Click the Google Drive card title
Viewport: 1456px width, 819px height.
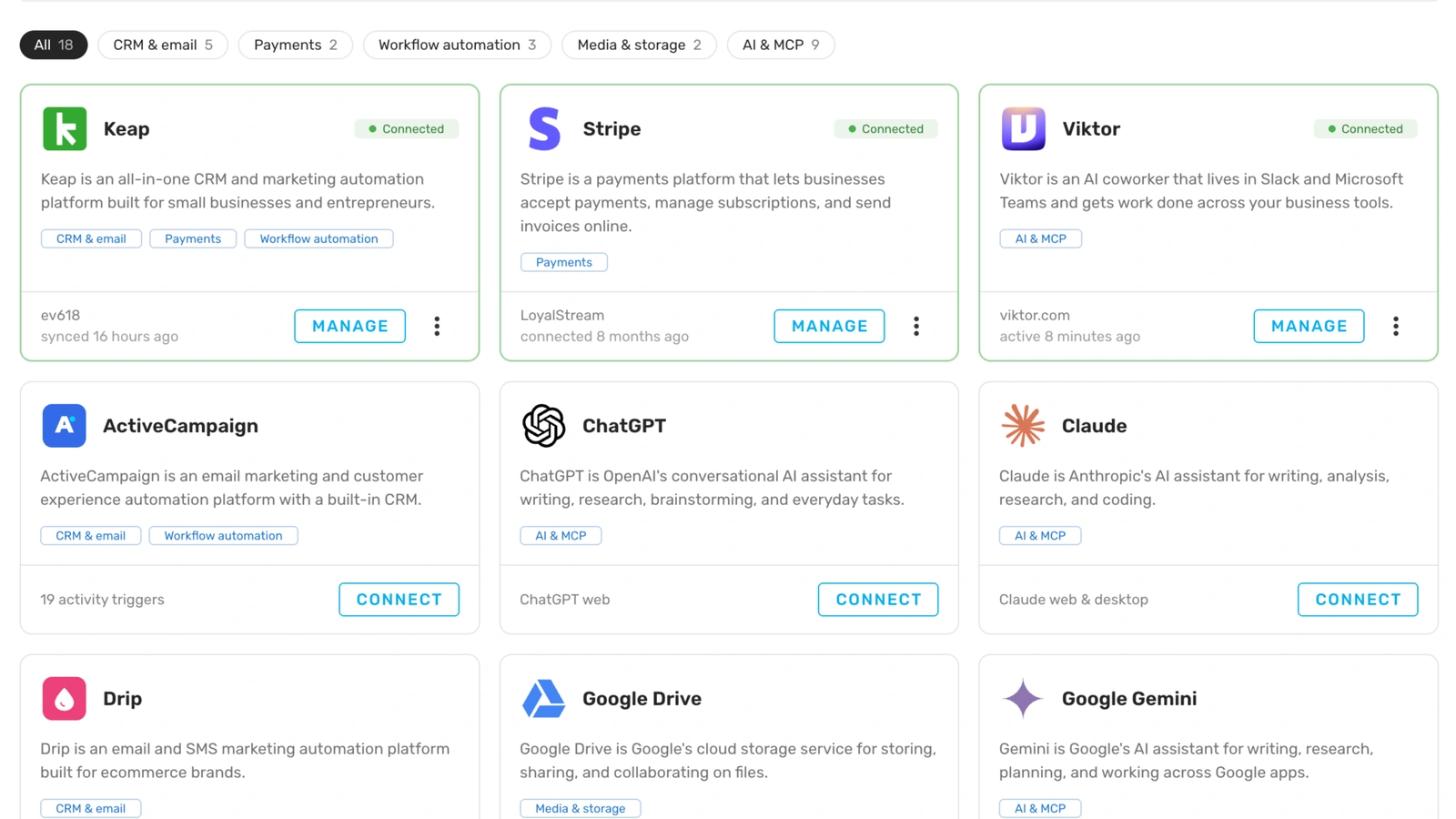(x=642, y=699)
